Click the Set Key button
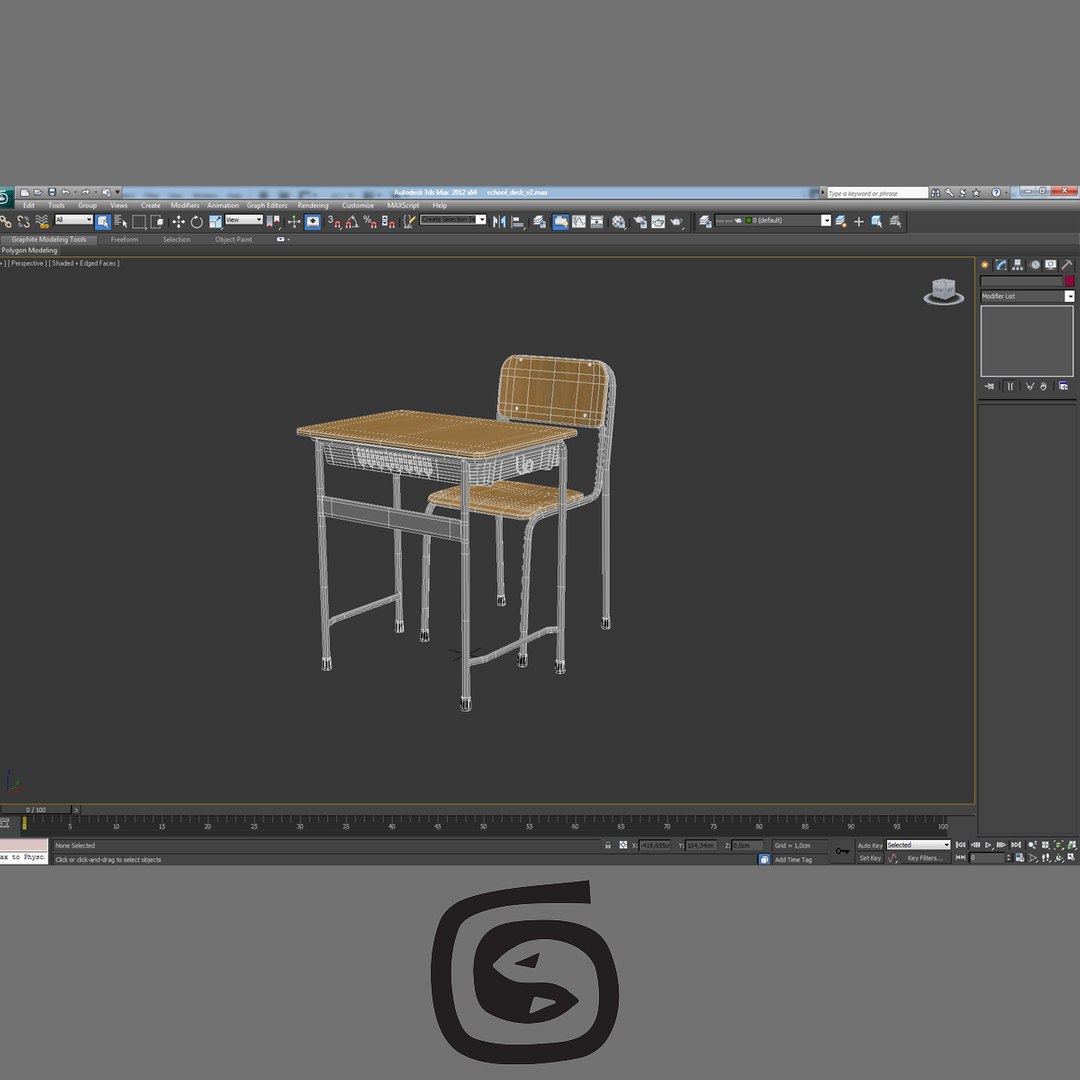Viewport: 1080px width, 1080px height. pos(870,858)
